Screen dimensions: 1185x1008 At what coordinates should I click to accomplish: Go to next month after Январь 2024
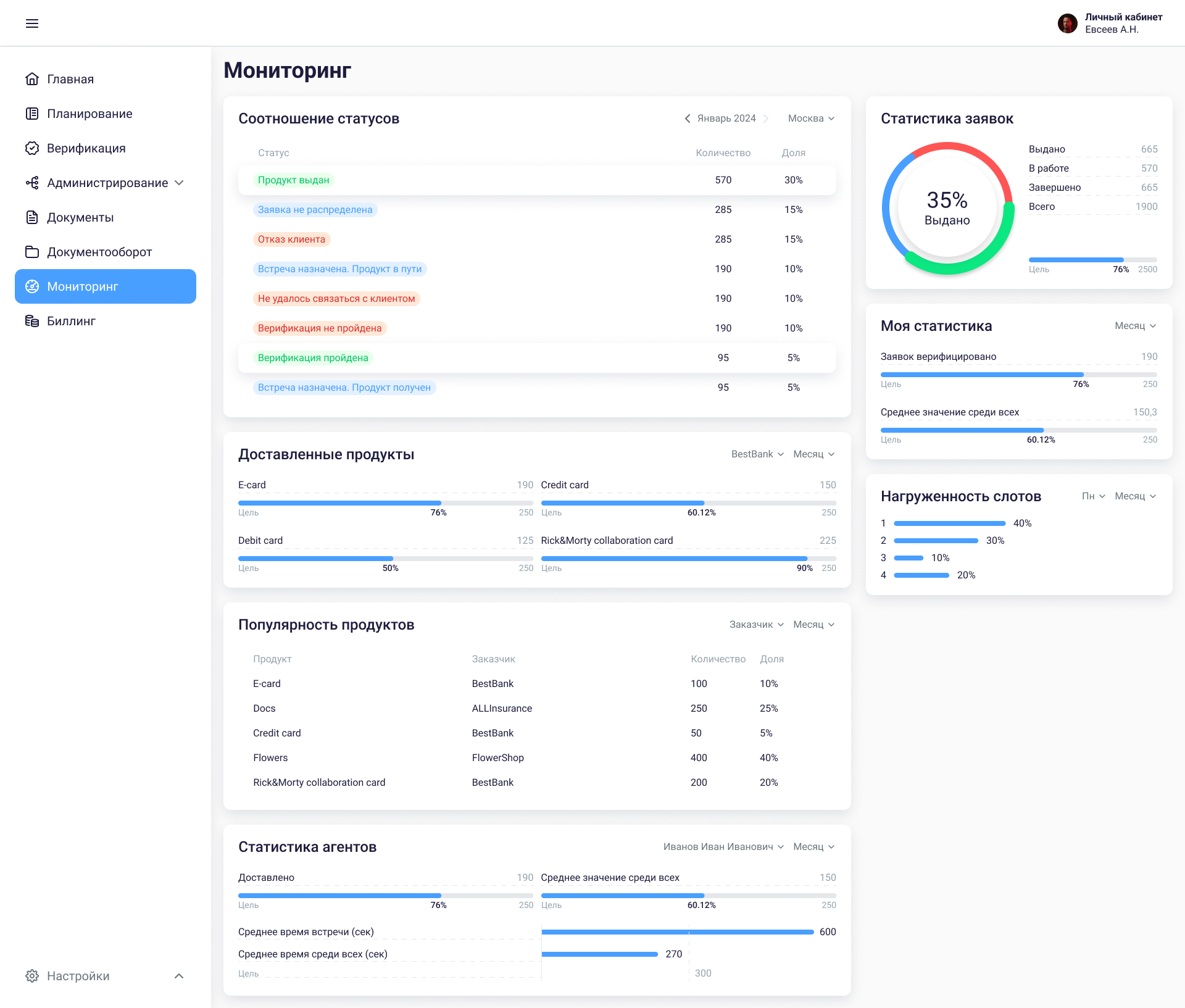tap(766, 119)
